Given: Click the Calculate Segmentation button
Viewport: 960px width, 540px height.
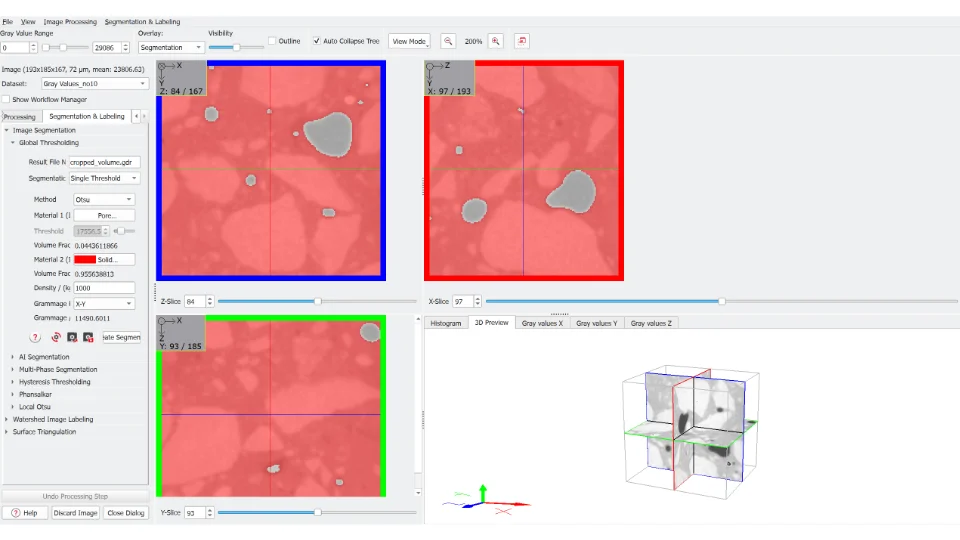Looking at the screenshot, I should (122, 337).
